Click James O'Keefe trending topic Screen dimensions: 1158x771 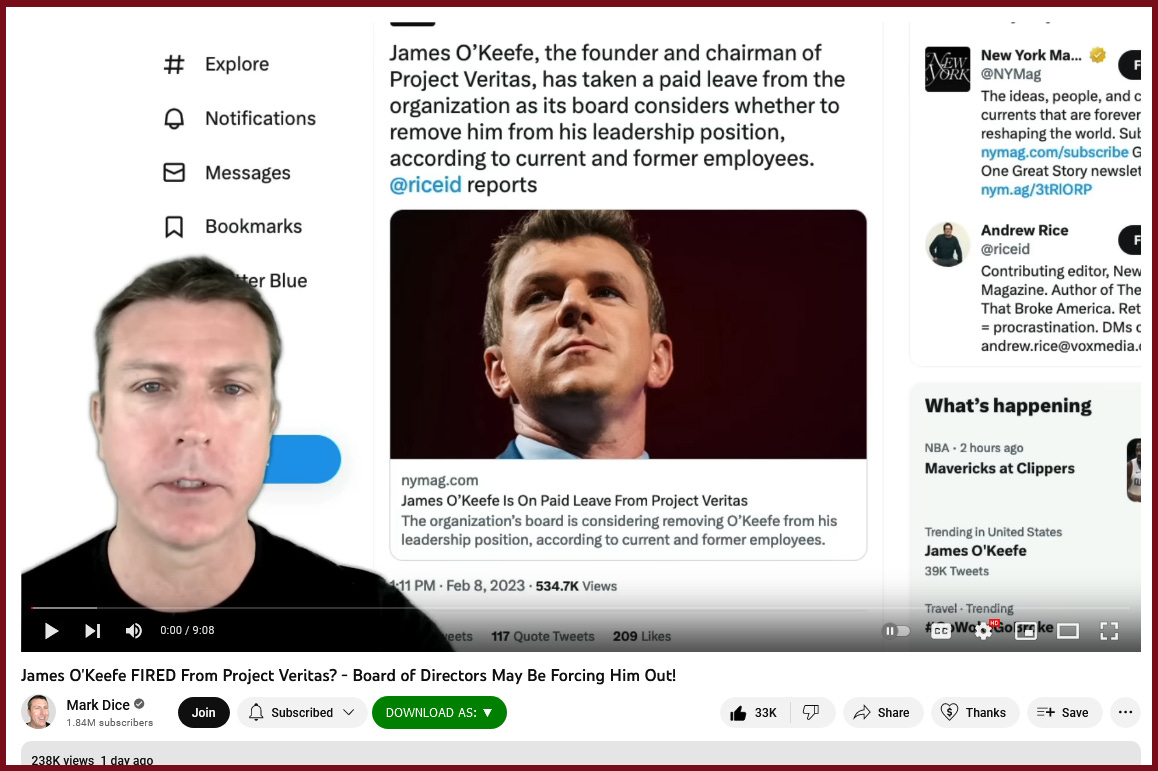[976, 551]
